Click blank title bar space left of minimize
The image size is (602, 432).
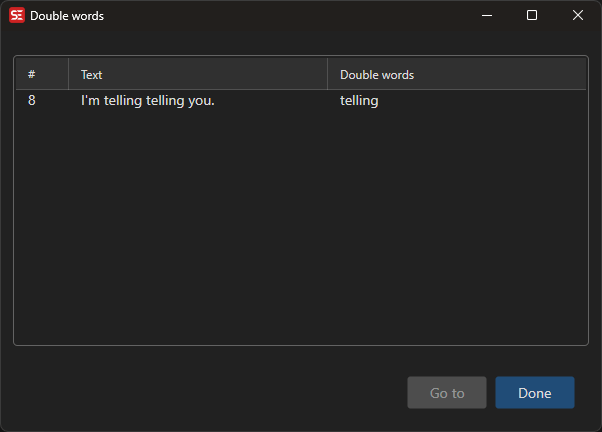click(300, 16)
